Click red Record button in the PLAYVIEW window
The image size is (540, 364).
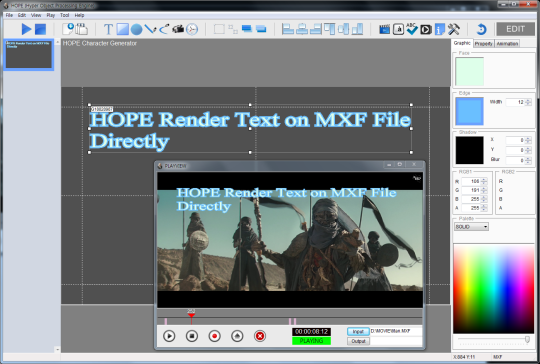(214, 336)
